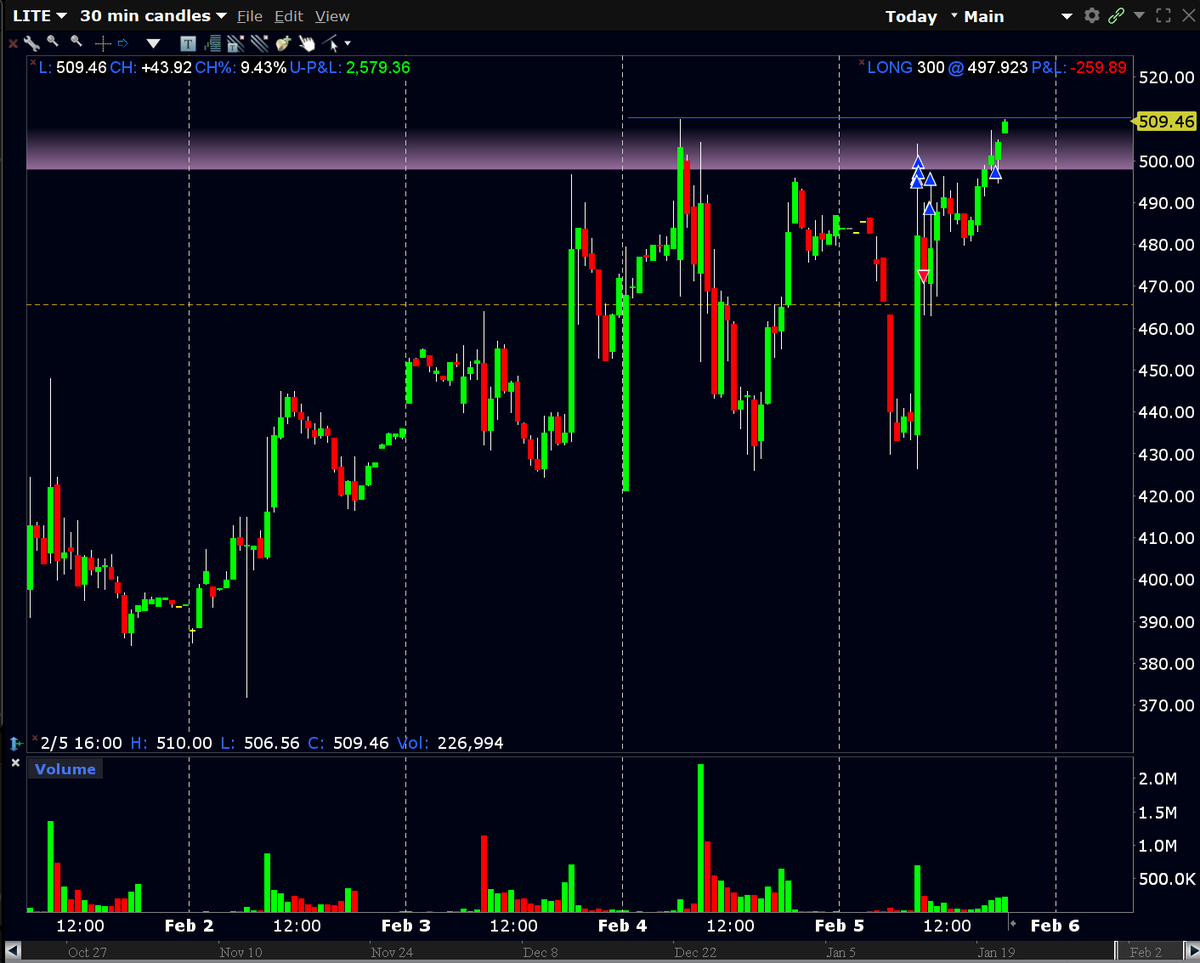Screen dimensions: 1200x963
Task: Open the View menu
Action: pos(332,16)
